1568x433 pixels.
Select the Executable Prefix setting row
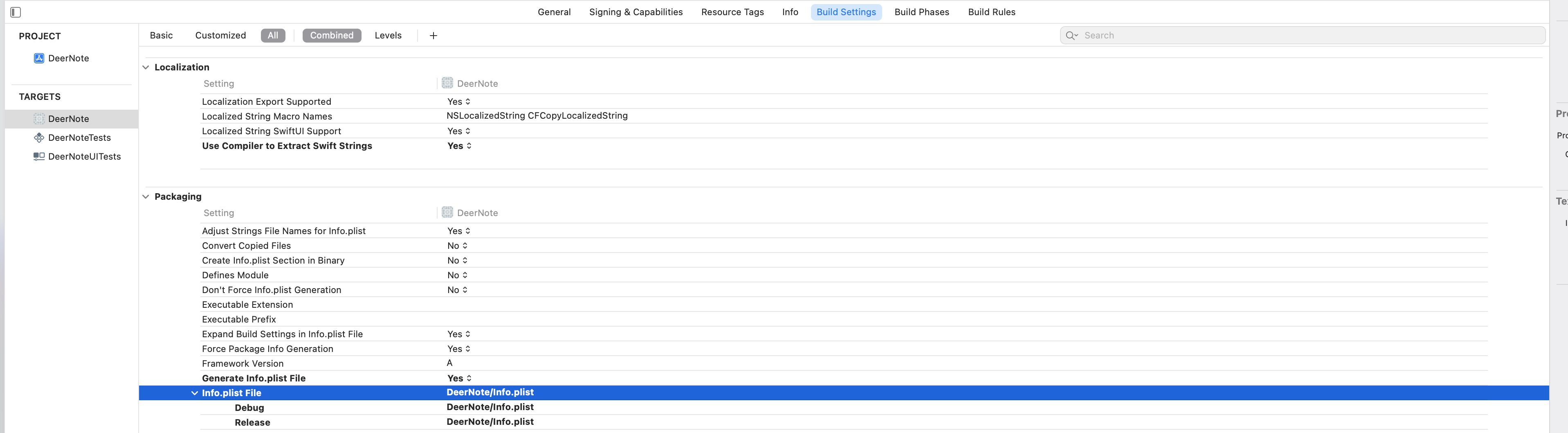pos(844,319)
